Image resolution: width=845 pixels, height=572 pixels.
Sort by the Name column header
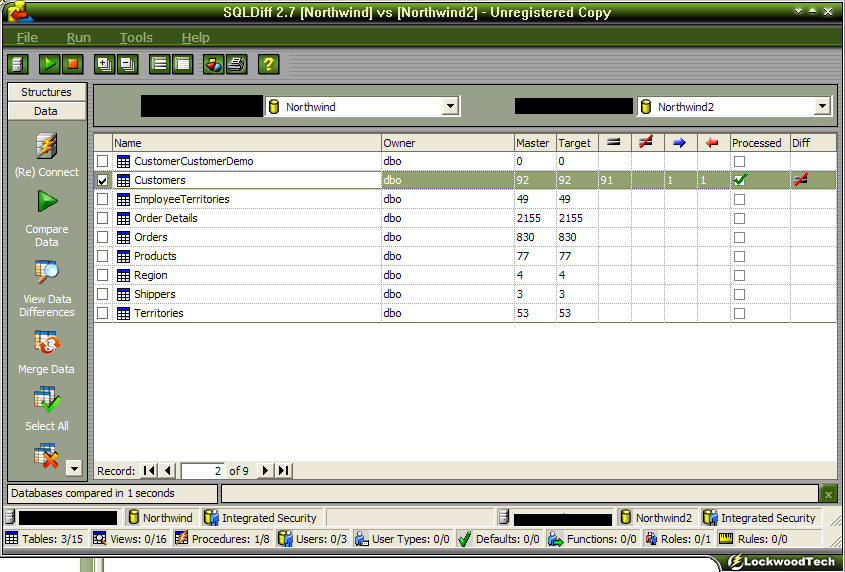coord(247,143)
